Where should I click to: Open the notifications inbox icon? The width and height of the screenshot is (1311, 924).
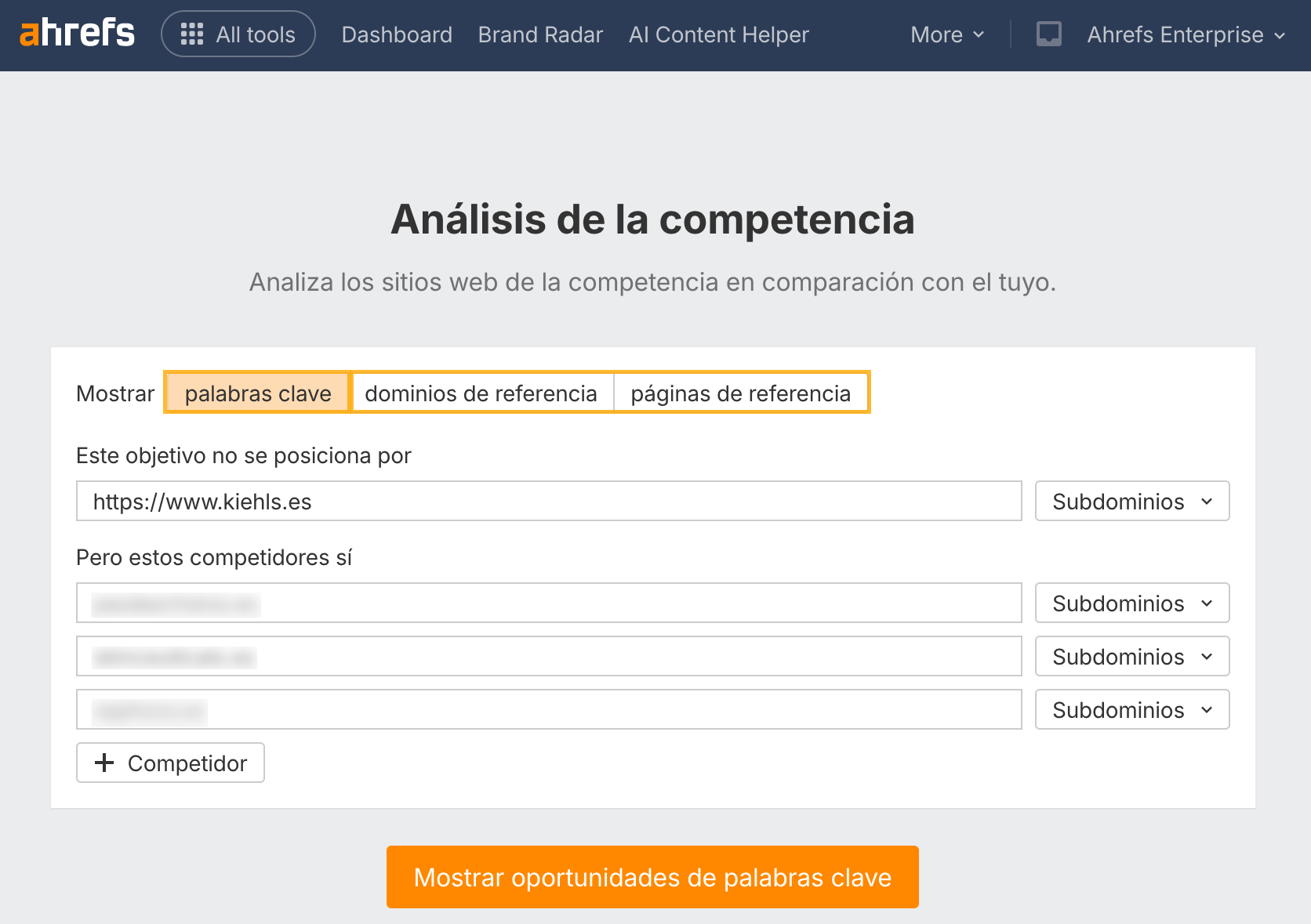pyautogui.click(x=1048, y=34)
